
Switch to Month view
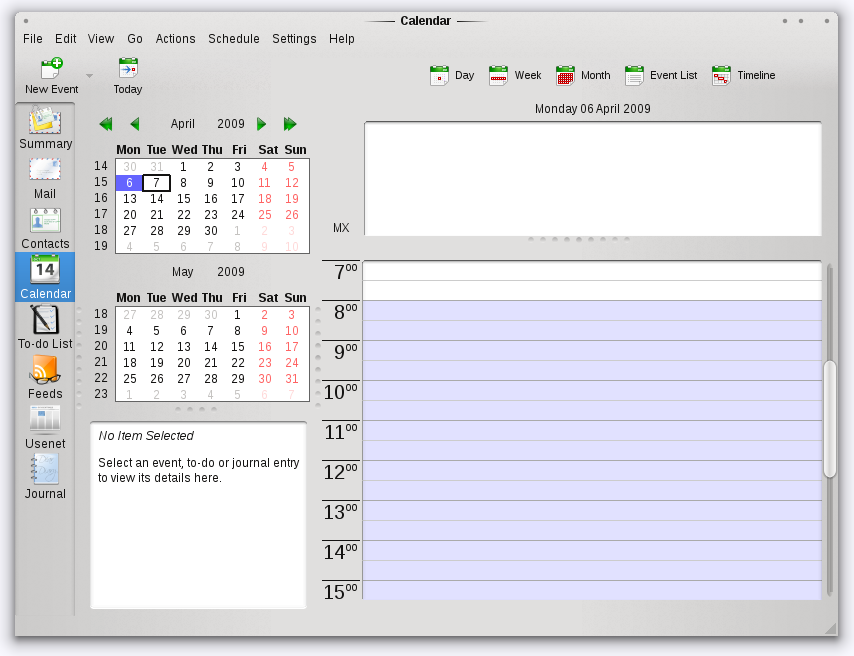point(582,75)
